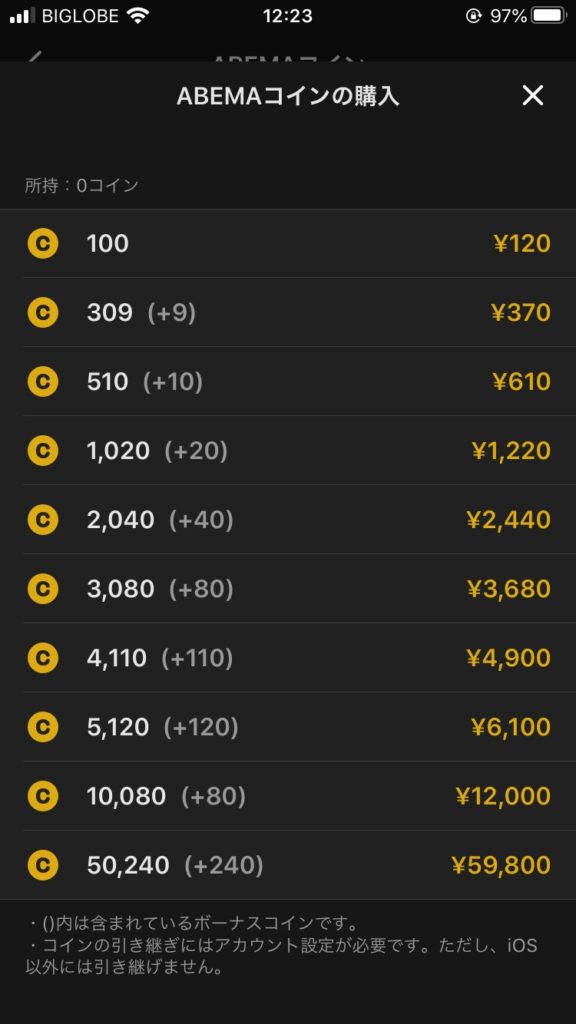Select the ¥610 price option

(288, 382)
